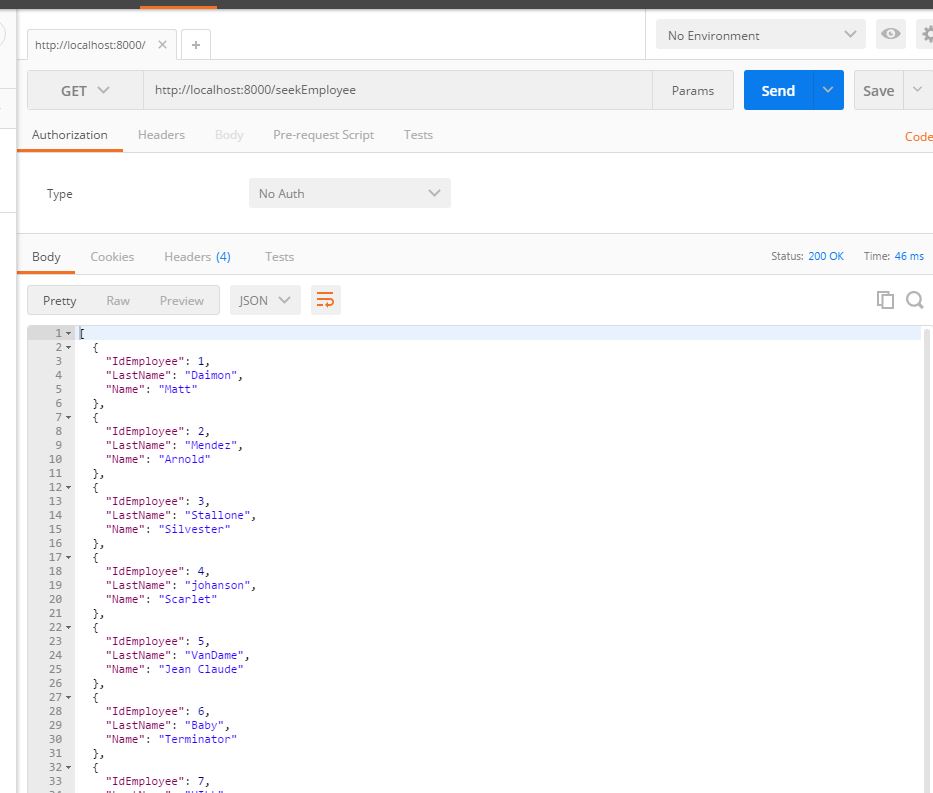Collapse the object starting at line 22
This screenshot has height=793, width=933.
pyautogui.click(x=68, y=628)
